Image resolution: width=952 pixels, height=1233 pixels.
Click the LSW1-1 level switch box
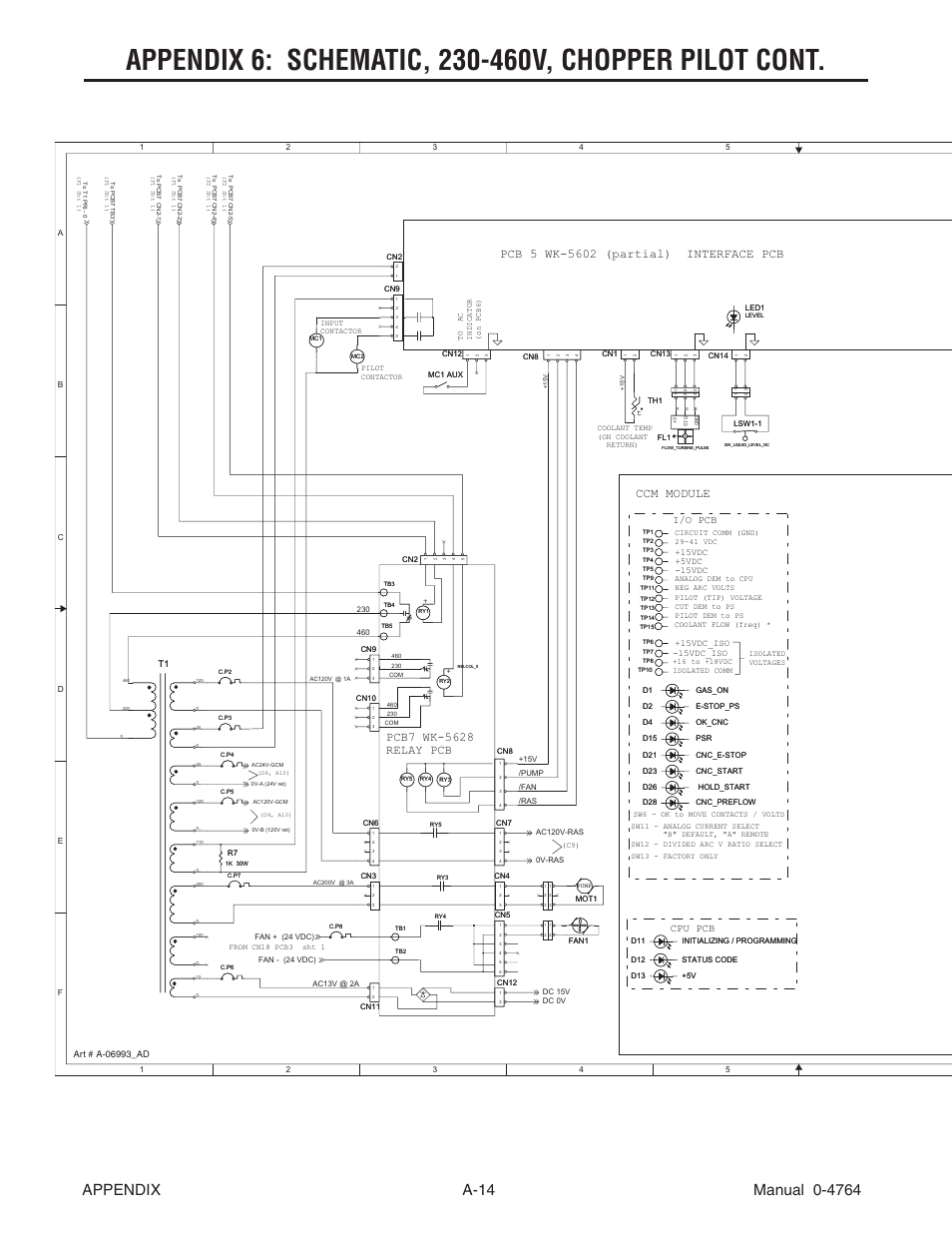[747, 424]
